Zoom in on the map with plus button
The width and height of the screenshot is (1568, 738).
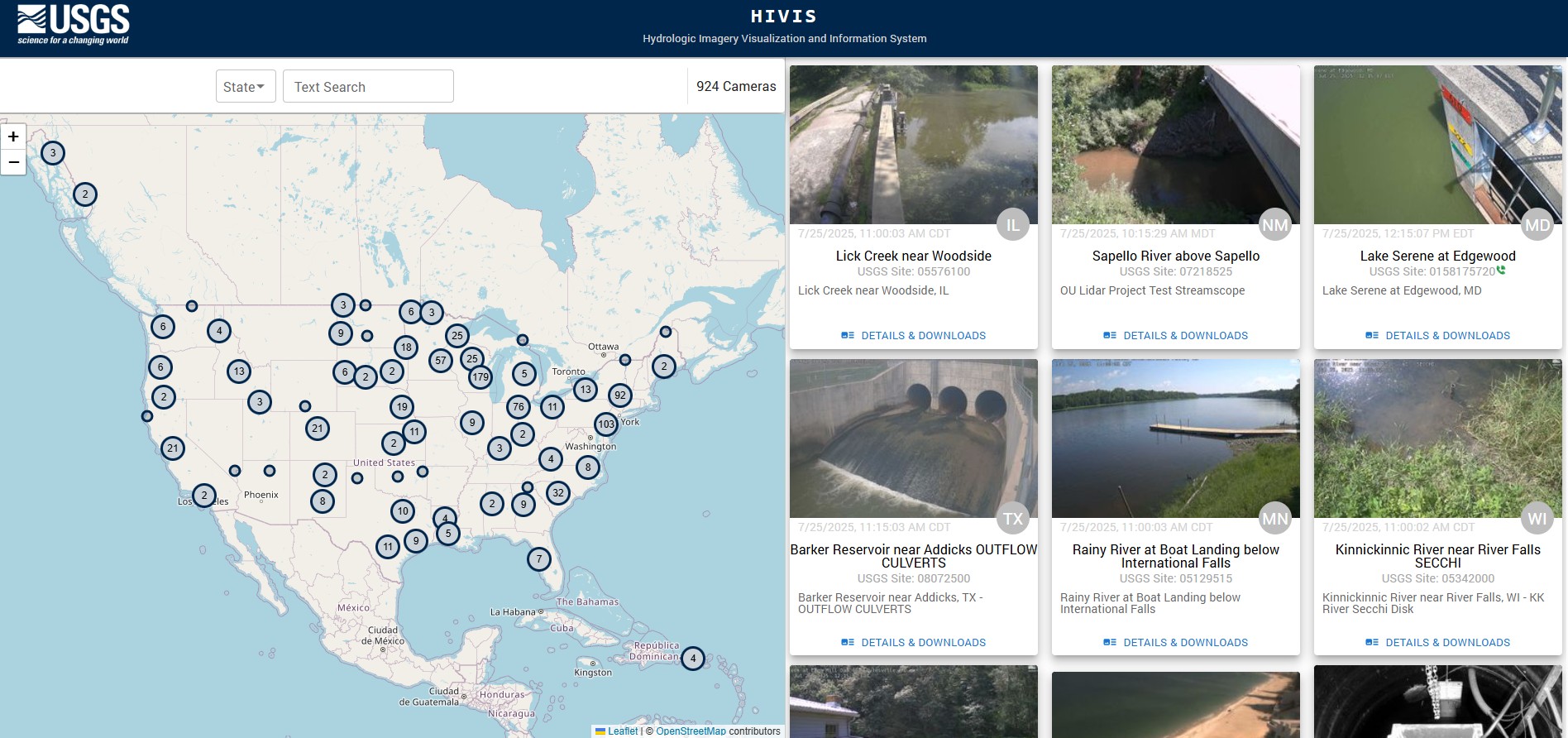point(13,137)
